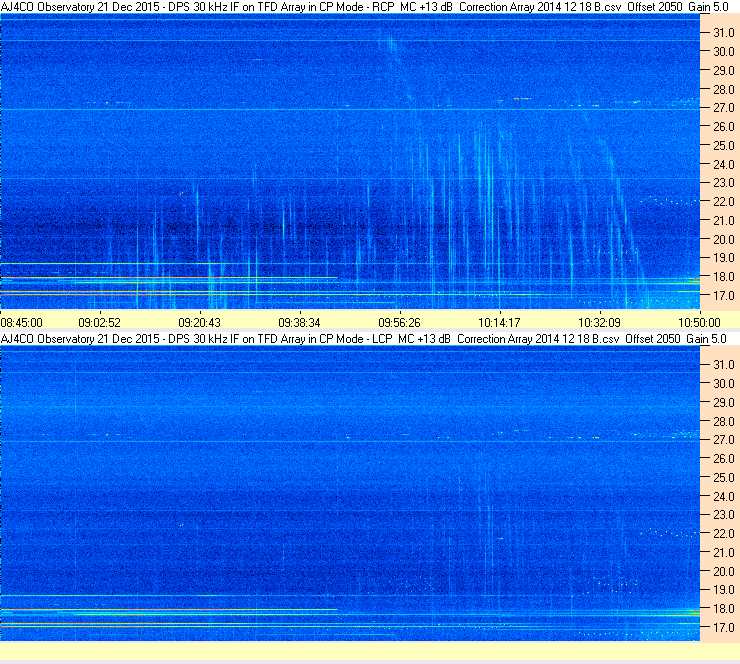
Task: Click the 25.0 frequency label in LCP panel
Action: click(x=724, y=478)
